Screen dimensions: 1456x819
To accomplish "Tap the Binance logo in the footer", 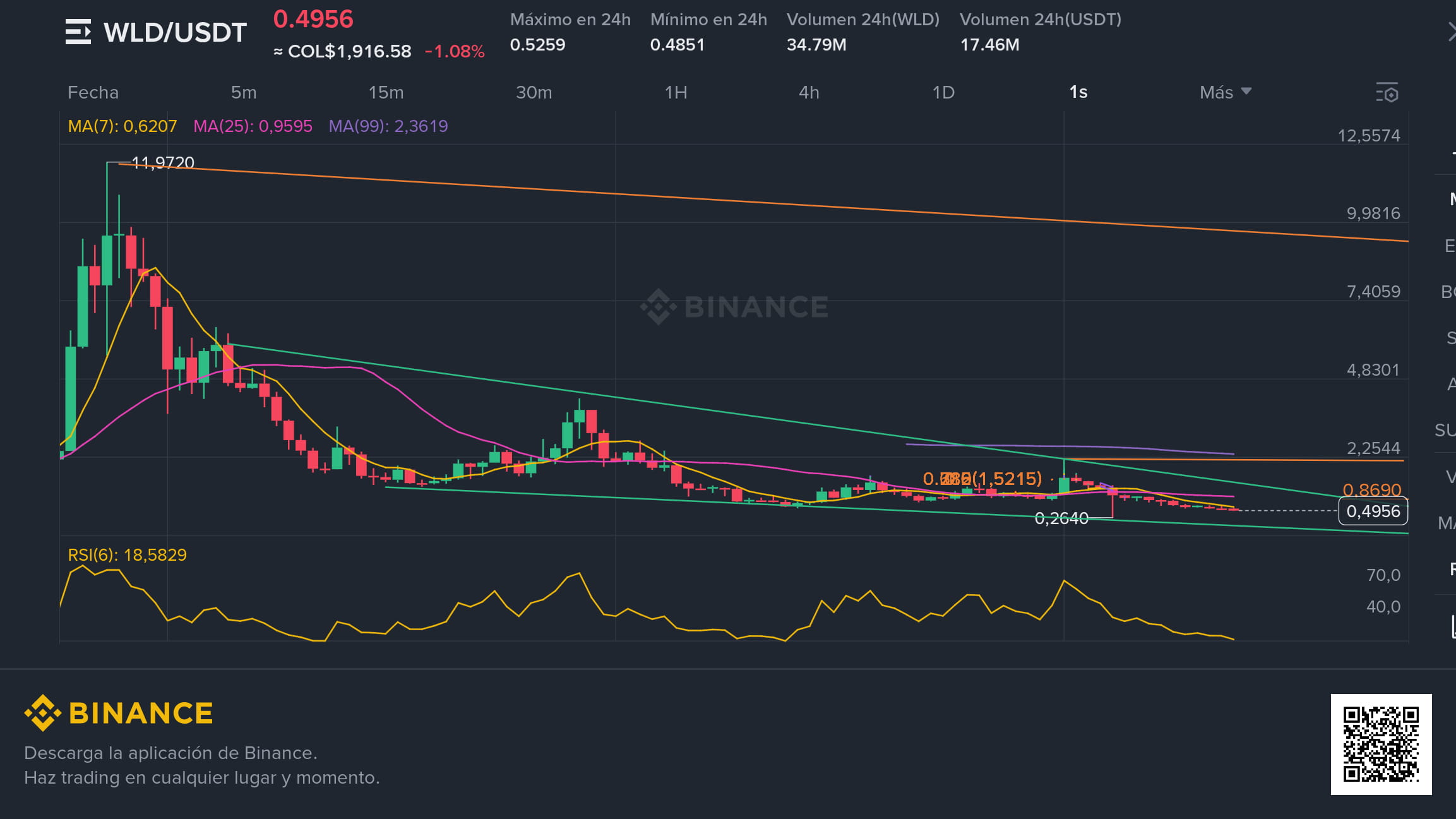I will [119, 713].
